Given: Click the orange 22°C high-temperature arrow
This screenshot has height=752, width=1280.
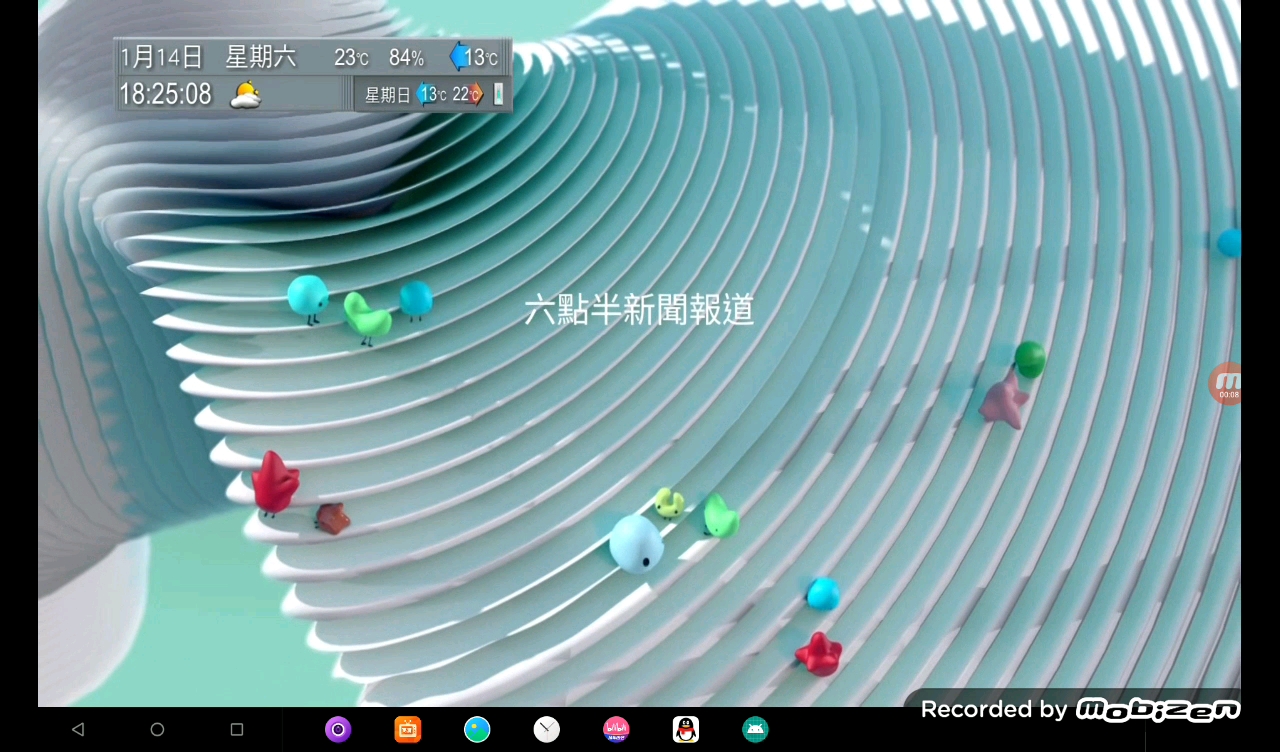Looking at the screenshot, I should [476, 95].
